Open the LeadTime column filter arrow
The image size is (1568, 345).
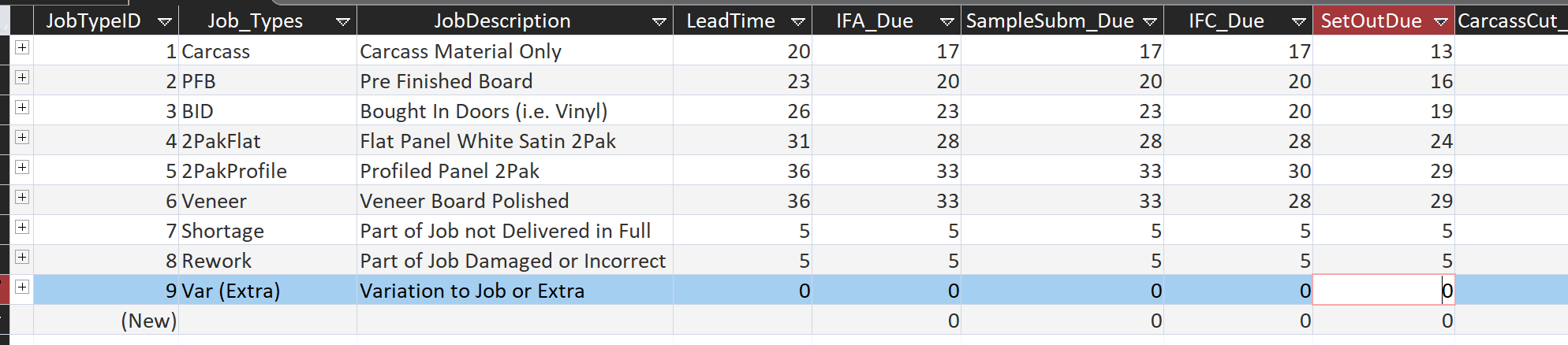(x=798, y=22)
